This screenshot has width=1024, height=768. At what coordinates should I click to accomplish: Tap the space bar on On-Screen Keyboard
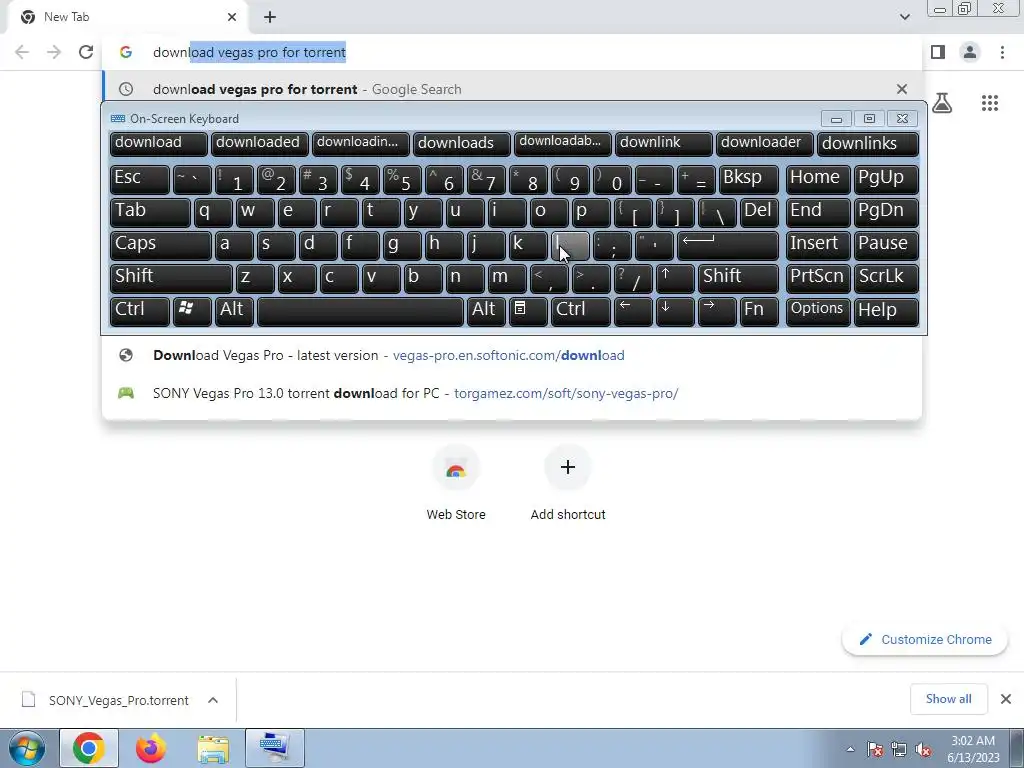360,312
